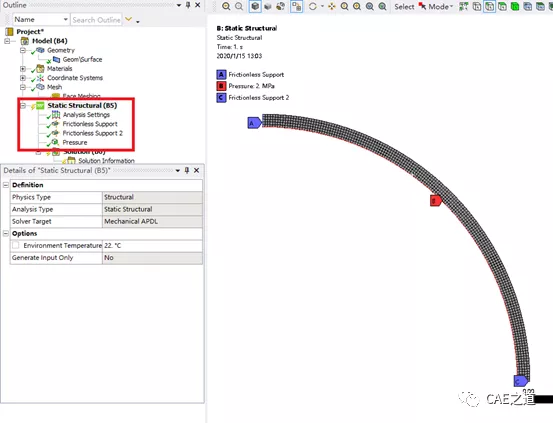Image resolution: width=553 pixels, height=423 pixels.
Task: Click the Mode selection cursor icon
Action: pos(422,6)
